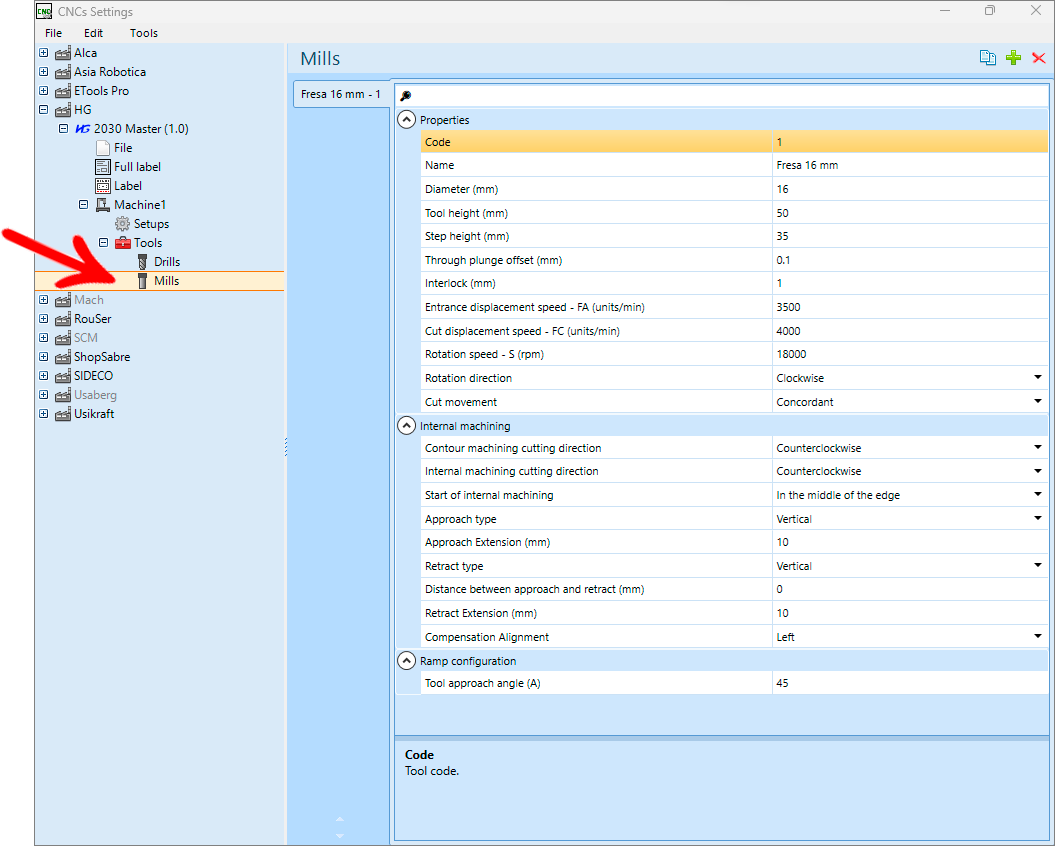Select the Drills tree item
The image size is (1055, 846).
[167, 262]
